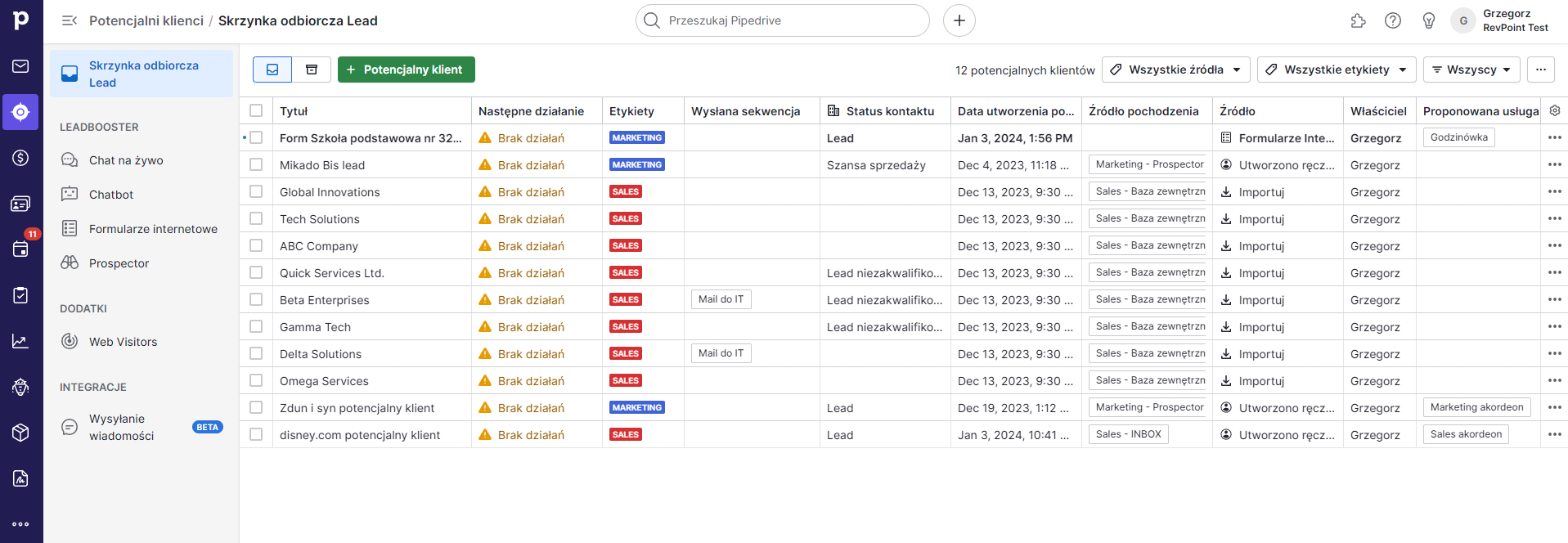Click MARKETING label on Mikado Bis lead
1568x543 pixels.
pos(637,164)
